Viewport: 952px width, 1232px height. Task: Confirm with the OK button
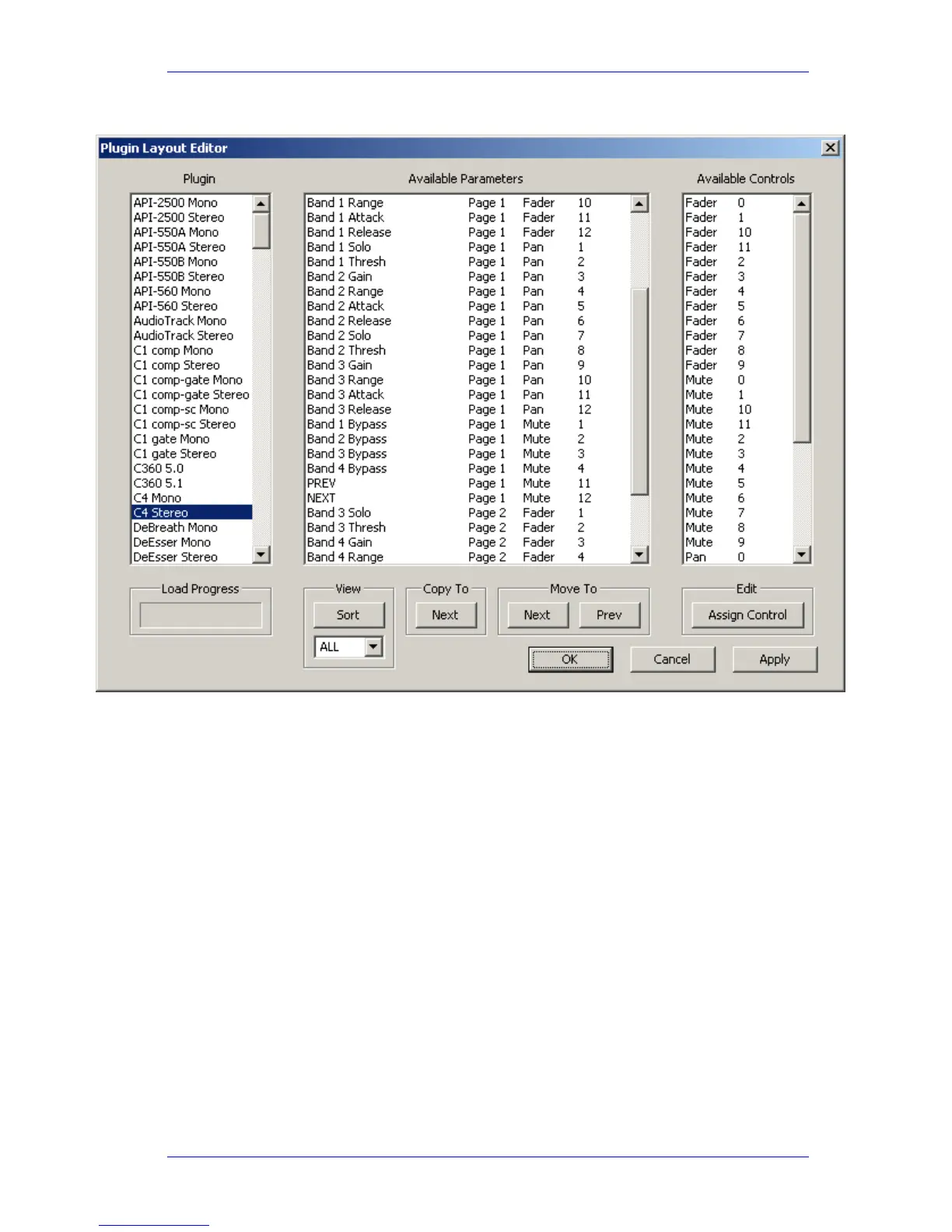click(x=570, y=660)
